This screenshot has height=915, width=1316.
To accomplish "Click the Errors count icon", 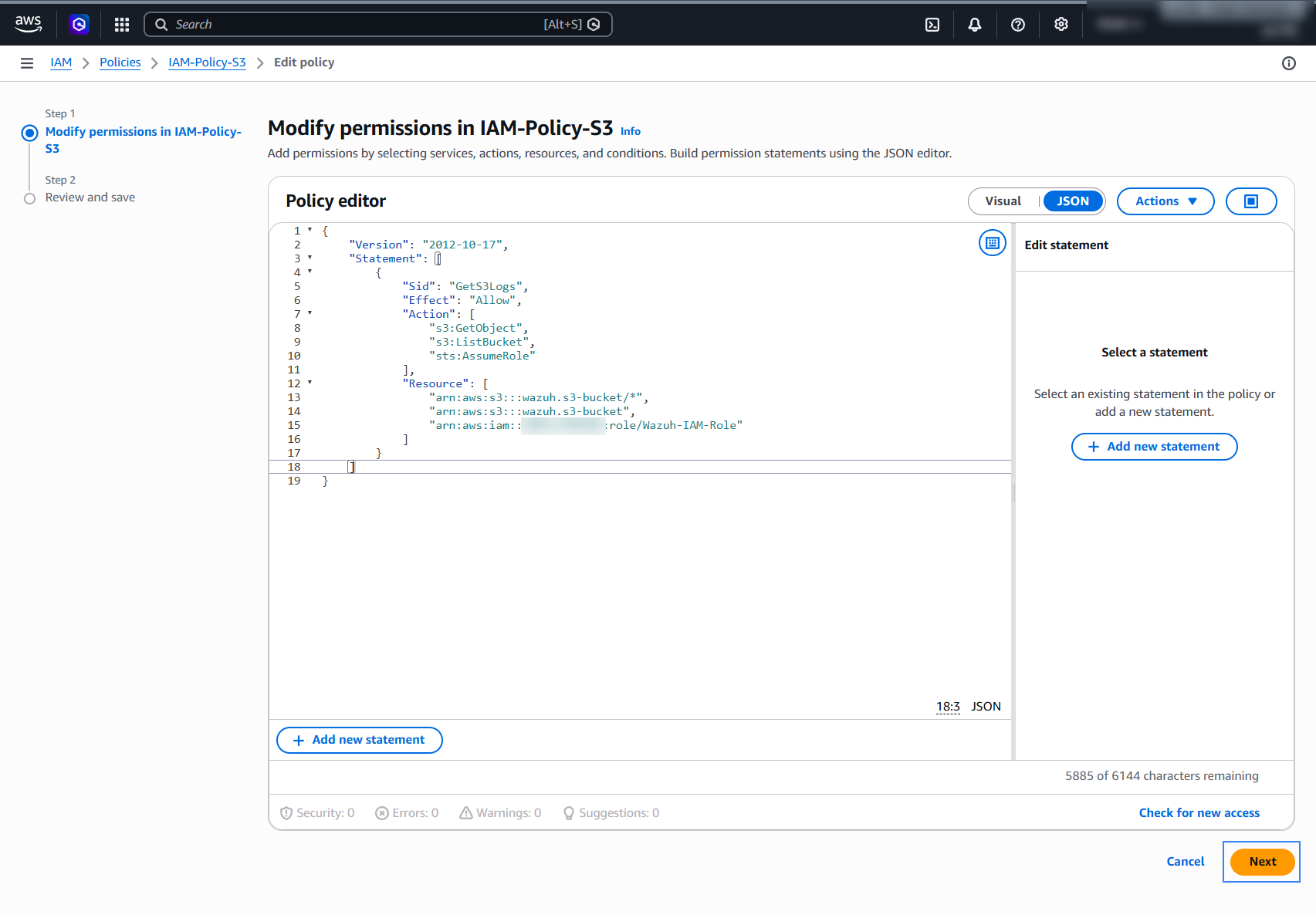I will (x=382, y=813).
